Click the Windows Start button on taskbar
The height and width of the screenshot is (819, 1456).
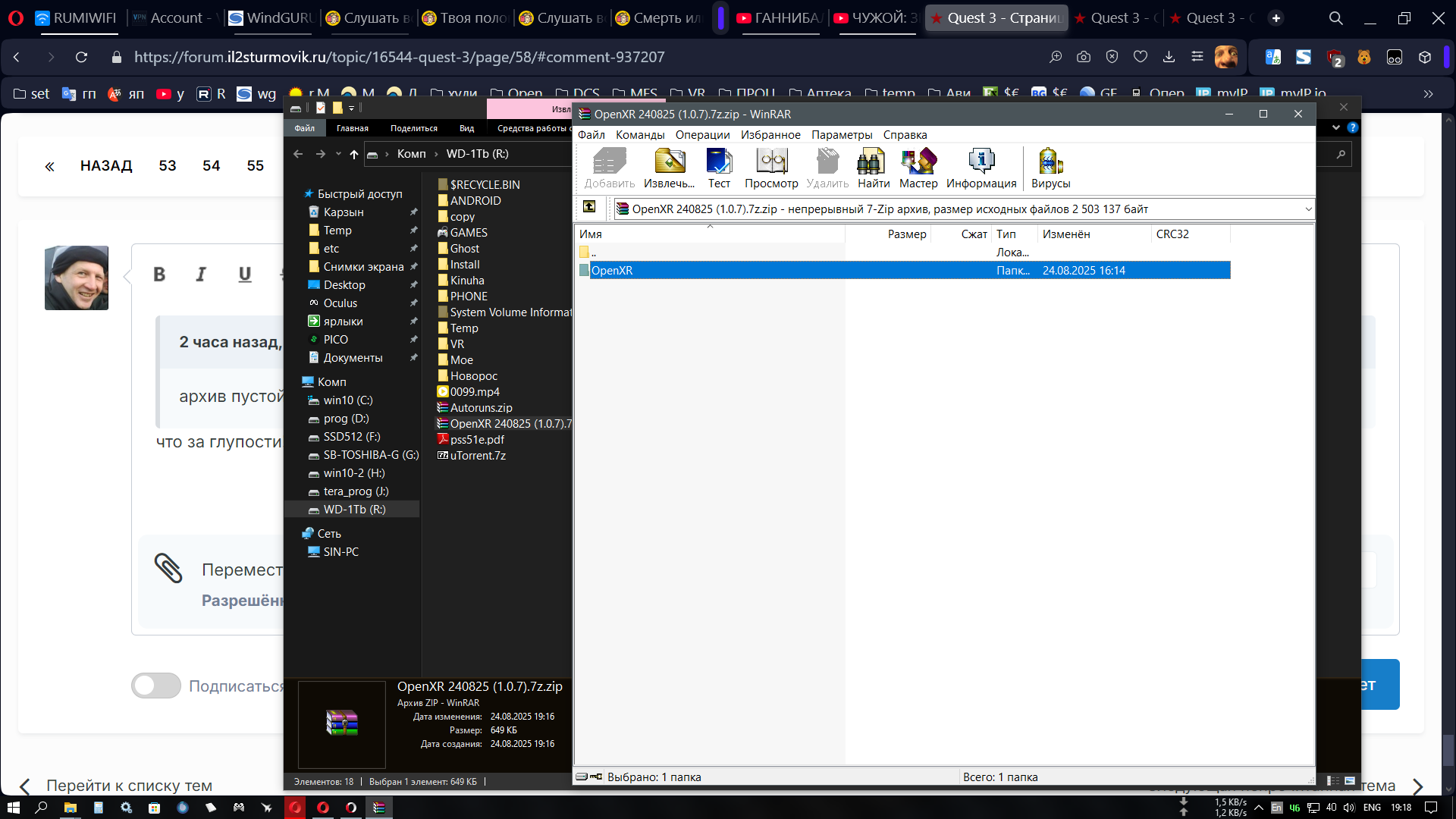13,808
